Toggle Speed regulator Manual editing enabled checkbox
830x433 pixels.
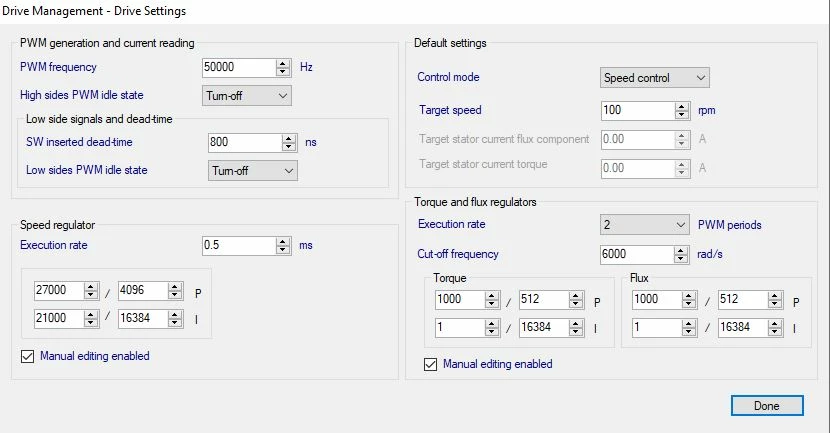(28, 357)
